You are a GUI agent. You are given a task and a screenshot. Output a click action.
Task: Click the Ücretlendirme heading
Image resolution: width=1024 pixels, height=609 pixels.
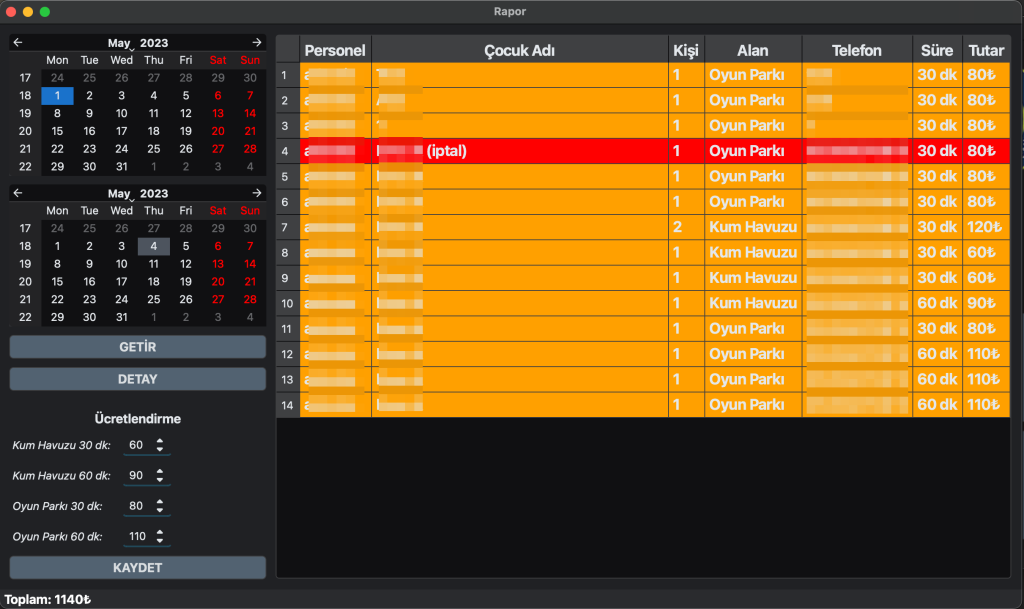[138, 419]
